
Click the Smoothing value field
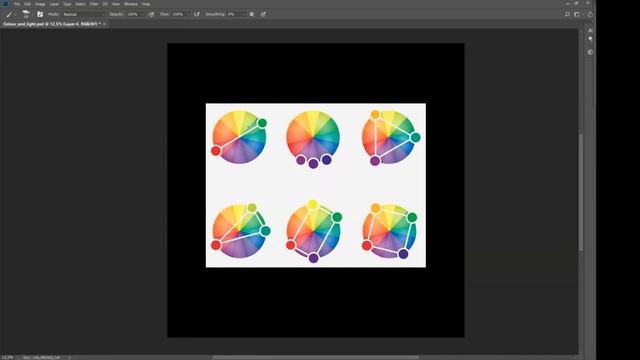[x=233, y=14]
